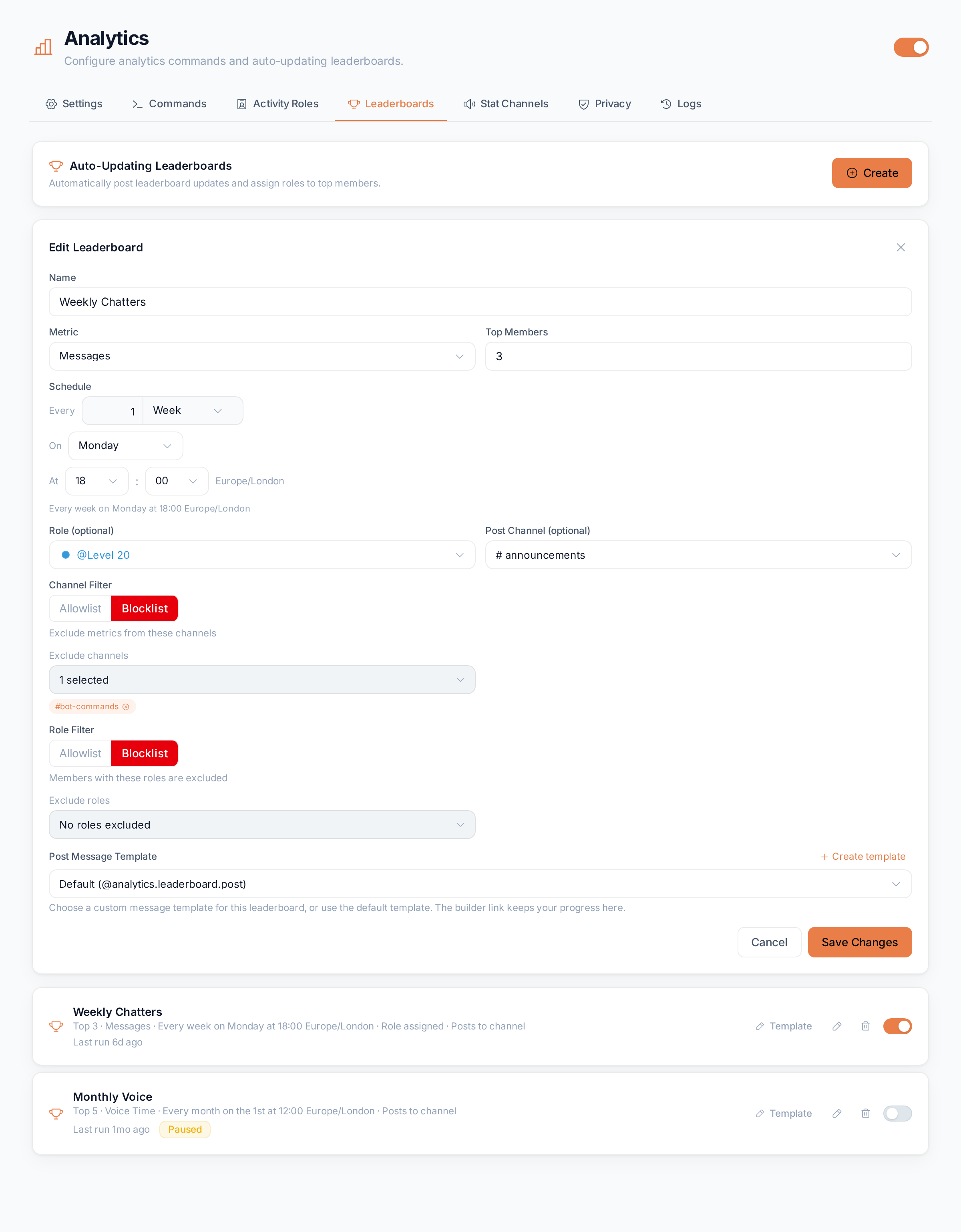Toggle the main Analytics module switch
This screenshot has width=961, height=1232.
tap(911, 47)
